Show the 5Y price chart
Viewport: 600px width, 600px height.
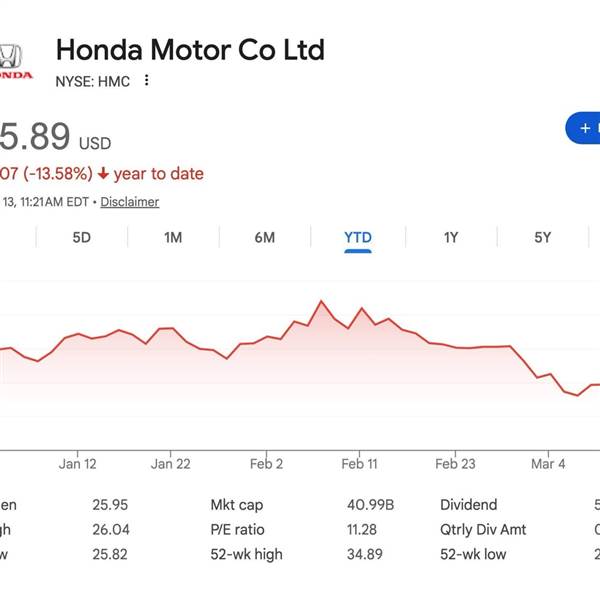point(542,238)
